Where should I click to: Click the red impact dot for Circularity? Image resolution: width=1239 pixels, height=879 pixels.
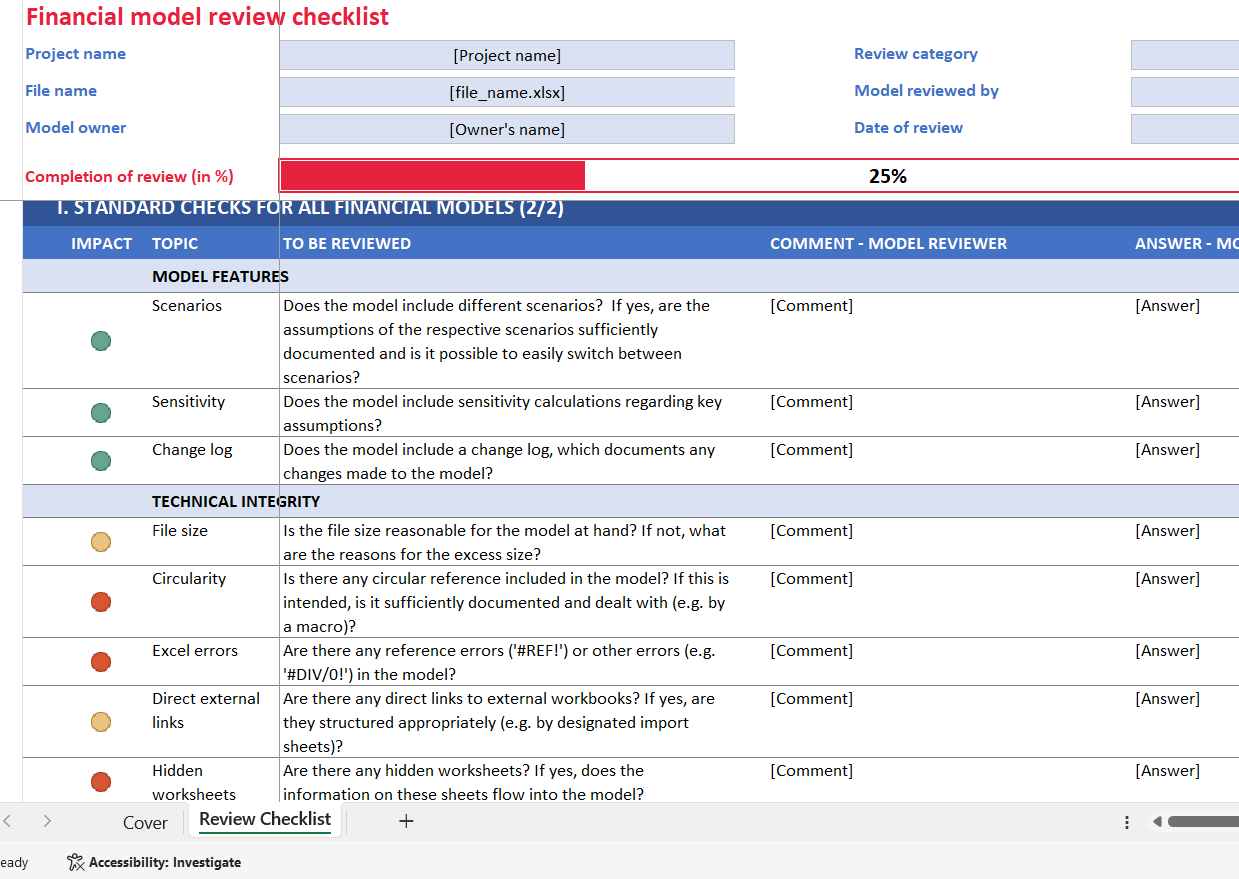(x=101, y=602)
